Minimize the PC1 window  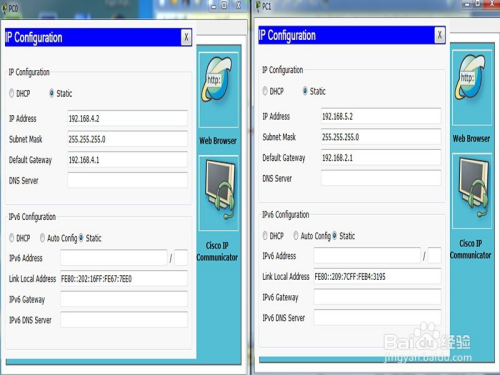(468, 4)
